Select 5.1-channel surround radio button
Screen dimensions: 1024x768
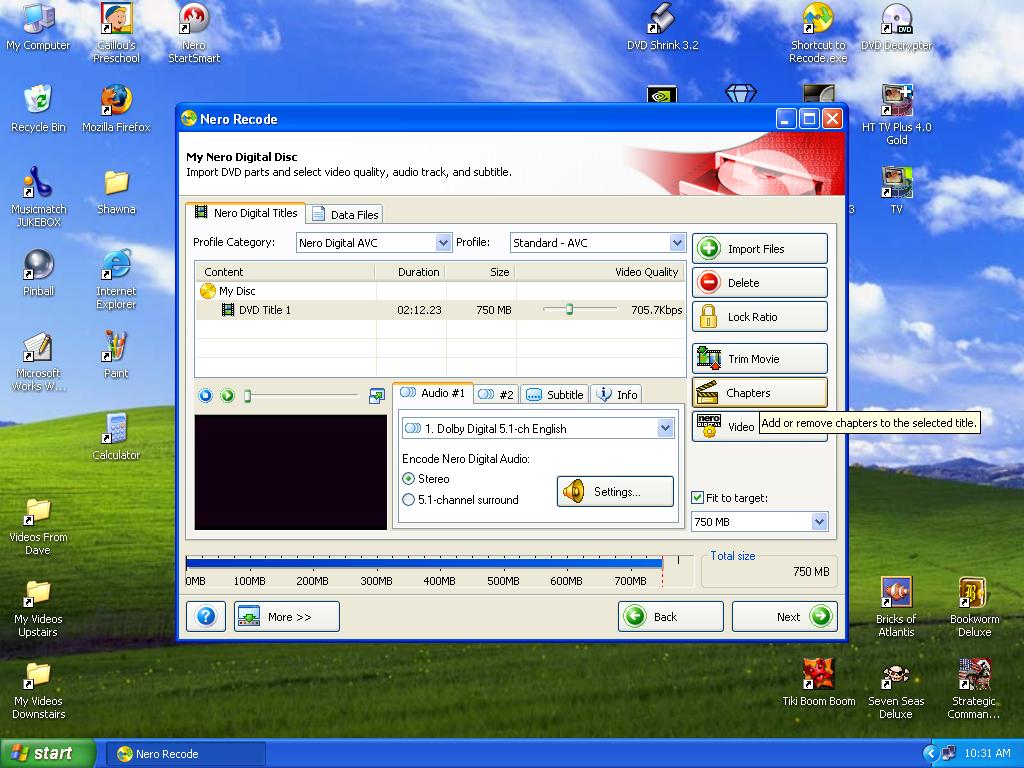pos(409,500)
